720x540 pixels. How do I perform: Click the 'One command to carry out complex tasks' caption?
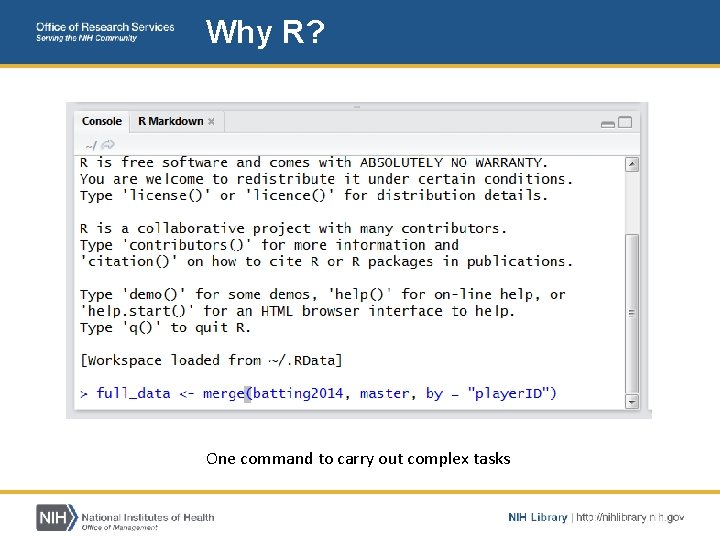[358, 458]
